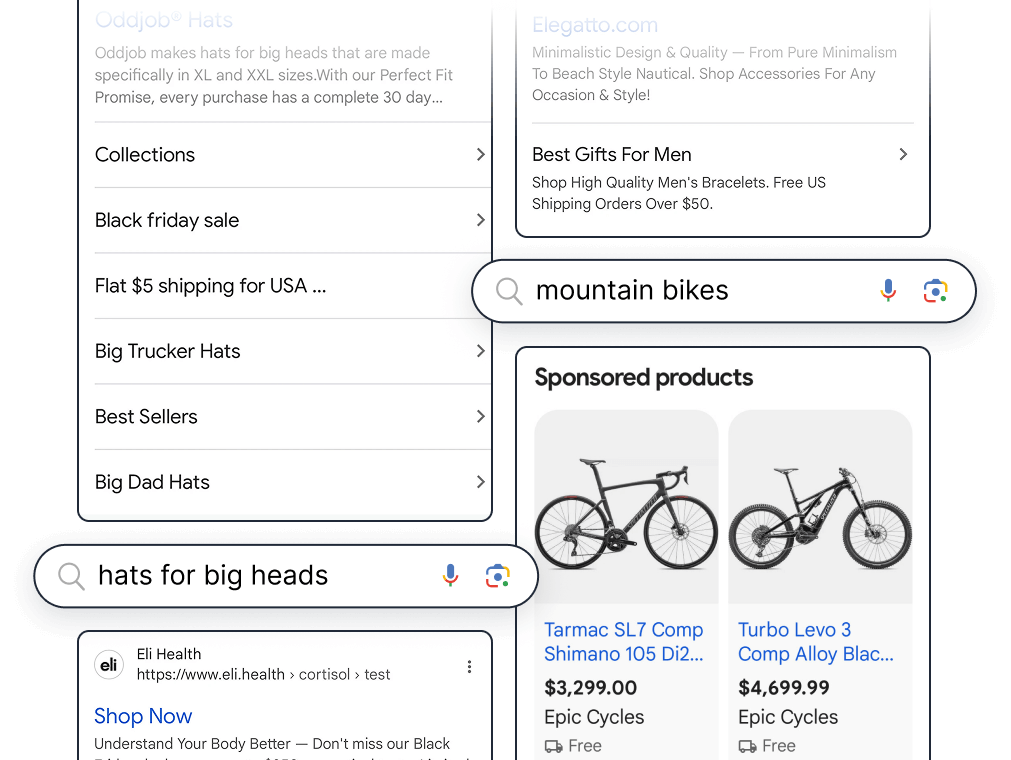Expand the Collections sitelink arrow

480,155
